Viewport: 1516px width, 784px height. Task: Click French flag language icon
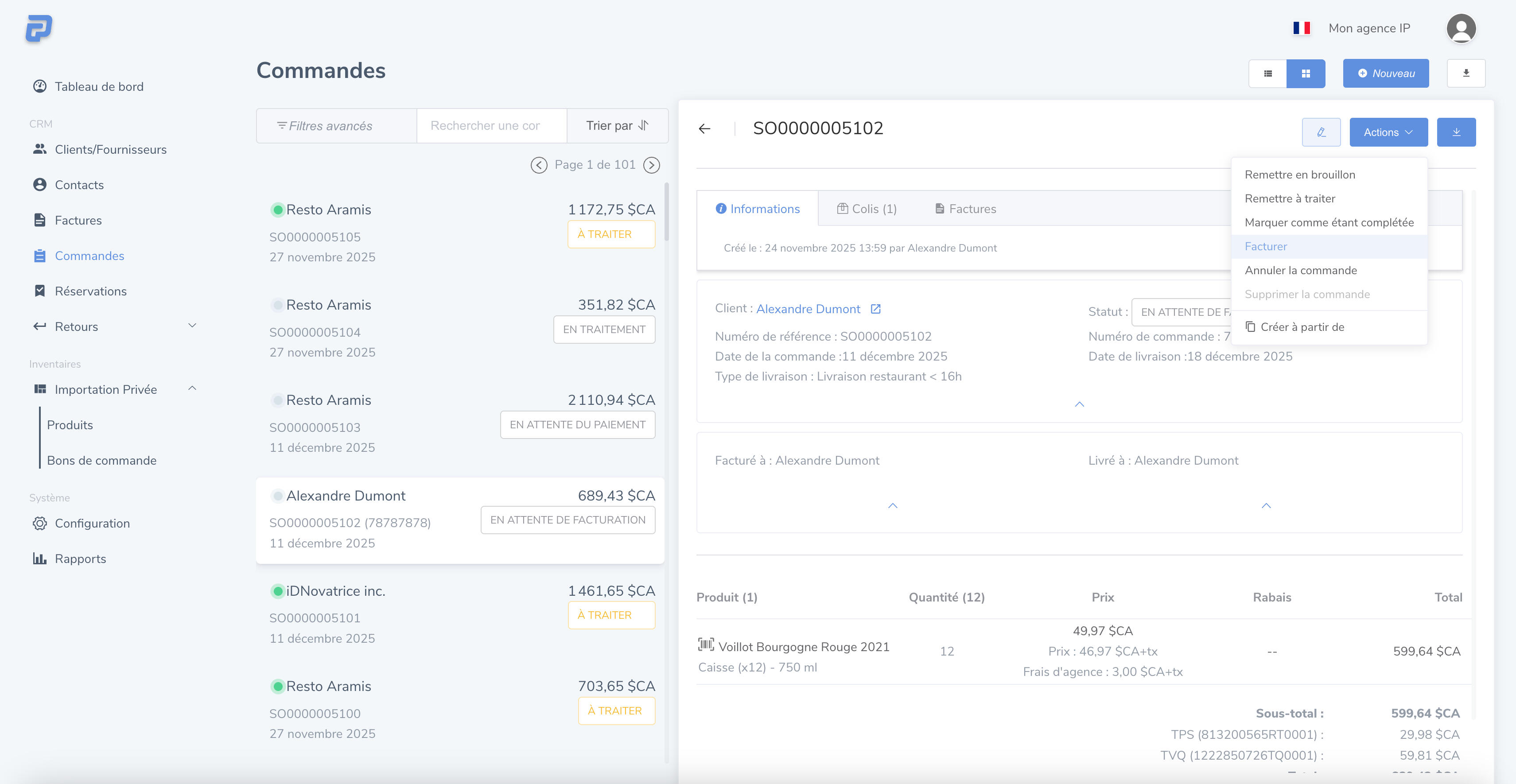(x=1301, y=28)
